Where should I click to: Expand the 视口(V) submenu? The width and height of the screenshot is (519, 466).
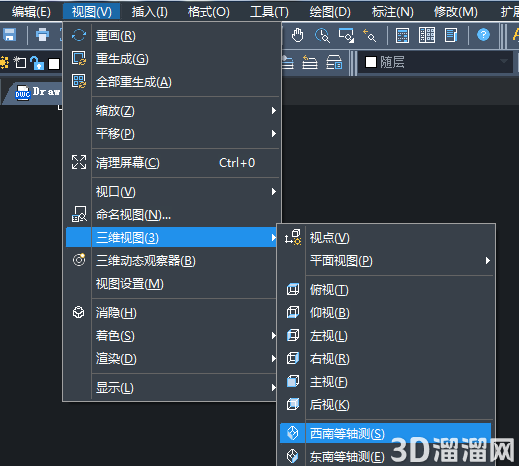172,192
